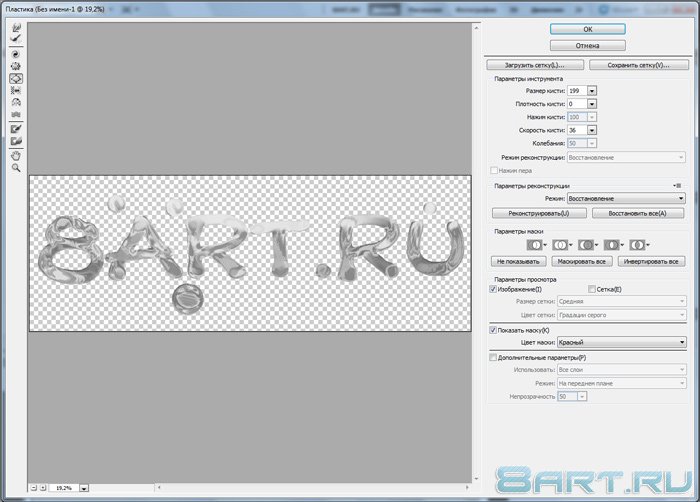This screenshot has height=502, width=700.
Task: Click the Invert Selection mask icon
Action: point(639,245)
